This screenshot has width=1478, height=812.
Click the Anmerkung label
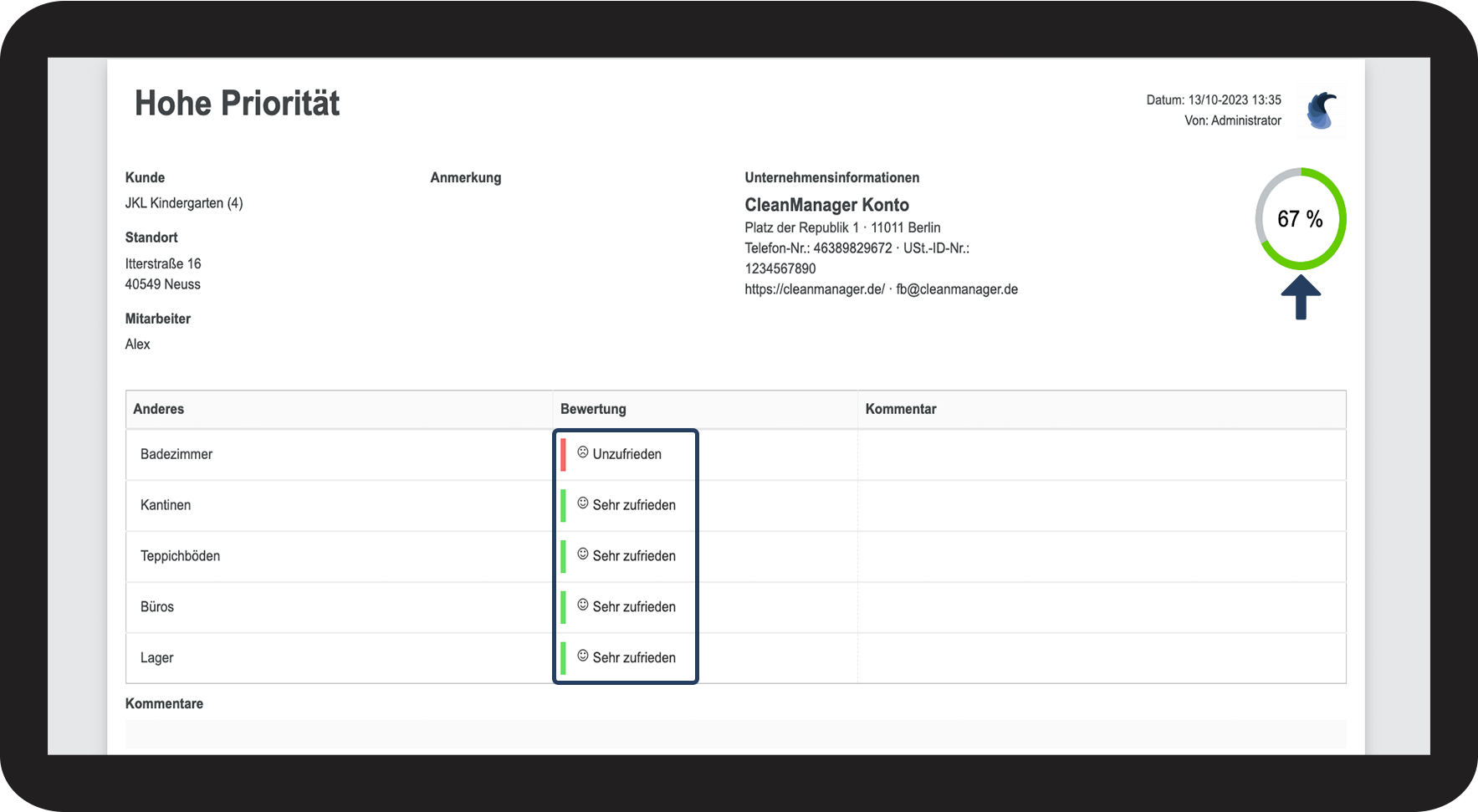click(466, 177)
